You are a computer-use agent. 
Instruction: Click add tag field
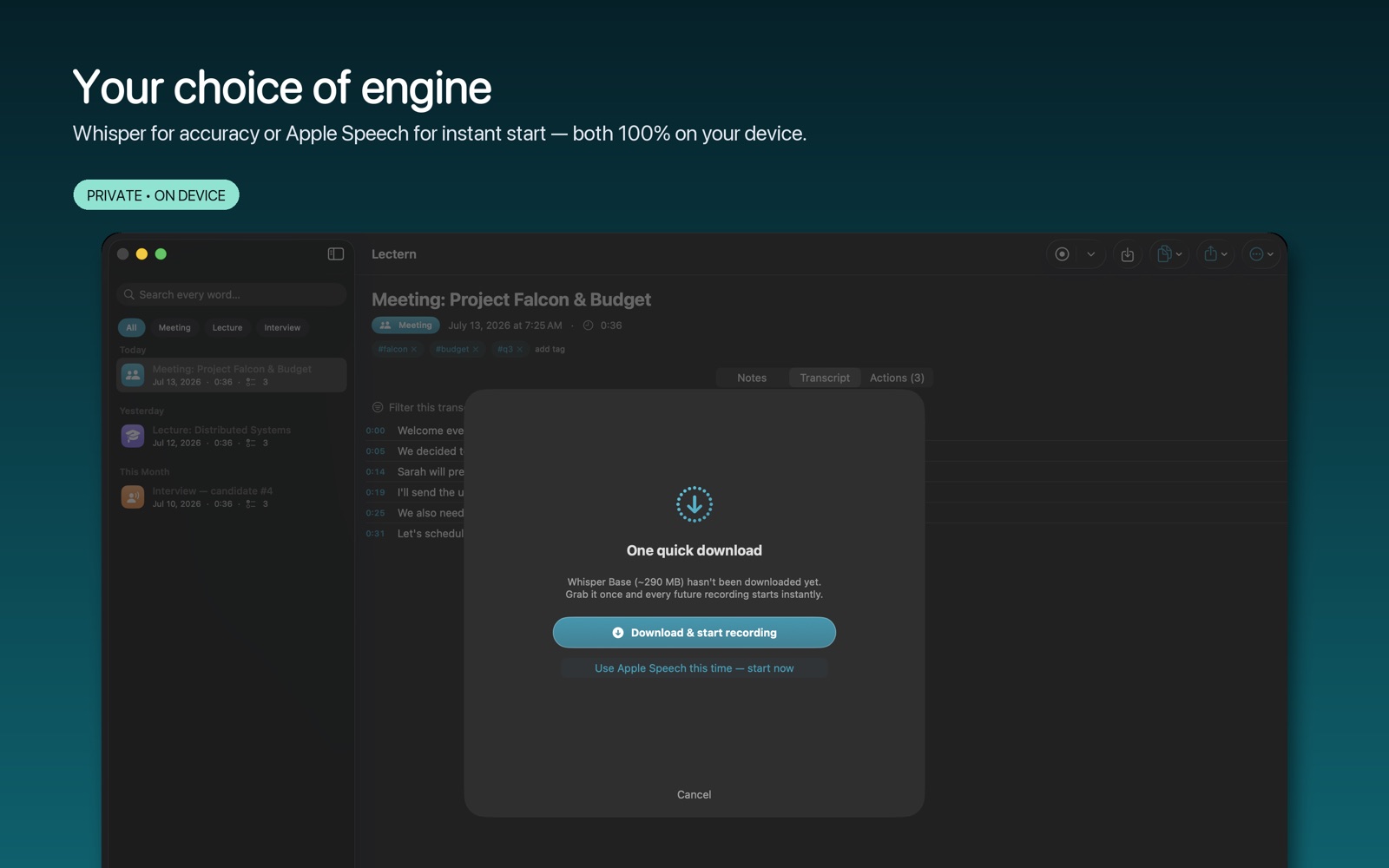tap(550, 349)
